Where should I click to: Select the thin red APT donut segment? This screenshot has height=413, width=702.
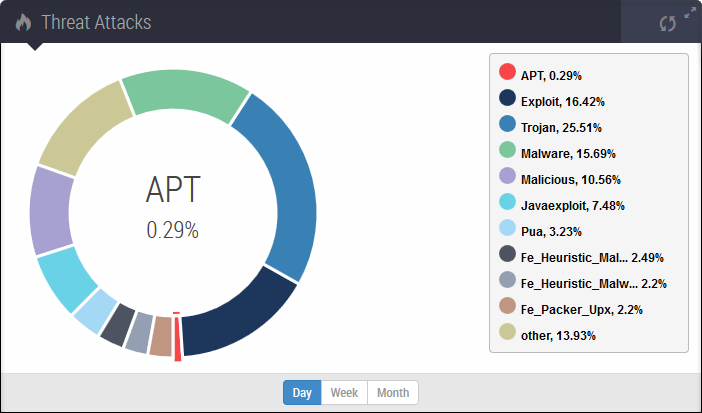(177, 339)
